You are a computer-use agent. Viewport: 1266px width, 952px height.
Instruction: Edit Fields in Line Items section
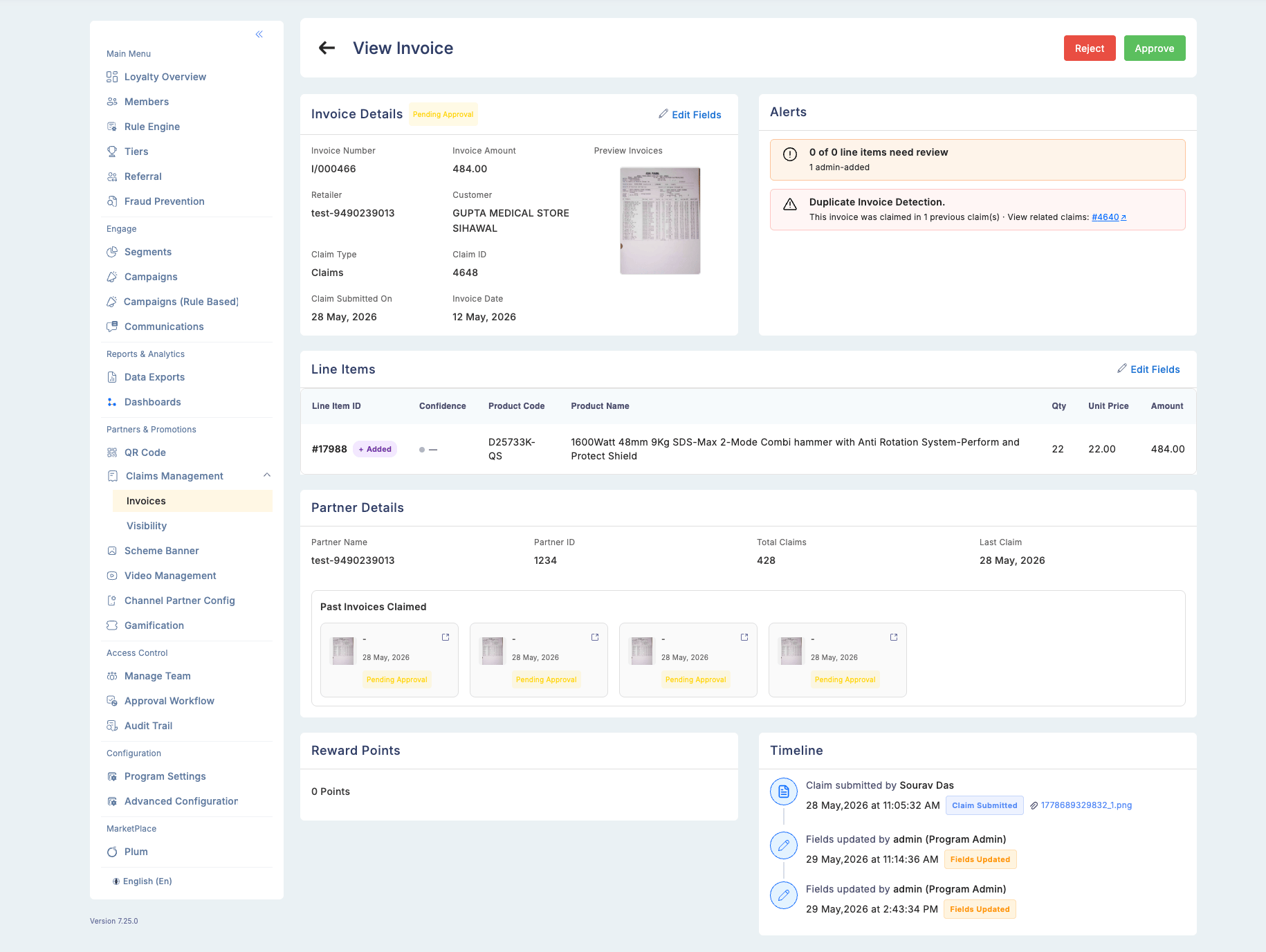click(x=1148, y=369)
